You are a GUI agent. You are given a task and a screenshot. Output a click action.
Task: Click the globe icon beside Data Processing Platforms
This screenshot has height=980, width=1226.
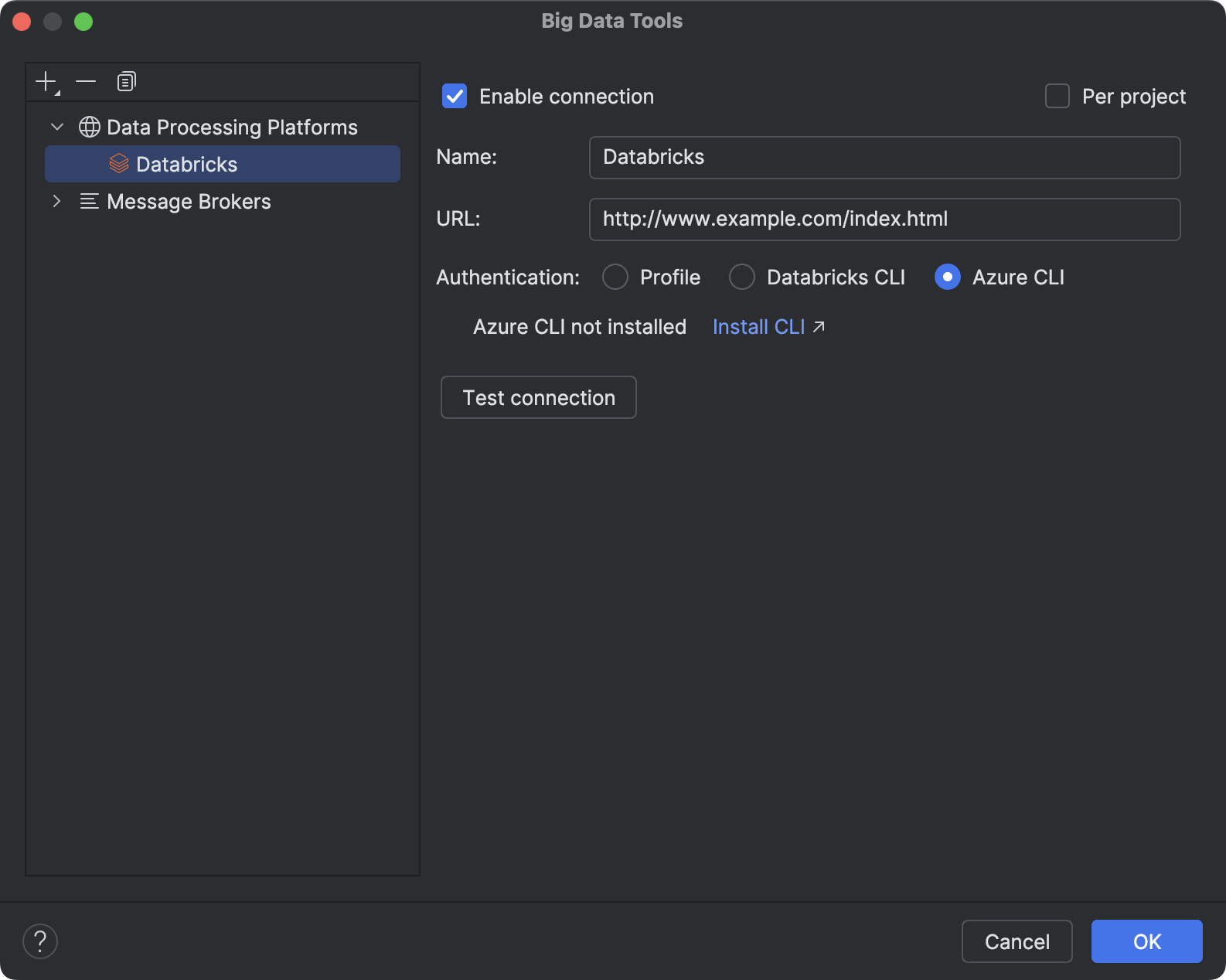(90, 127)
